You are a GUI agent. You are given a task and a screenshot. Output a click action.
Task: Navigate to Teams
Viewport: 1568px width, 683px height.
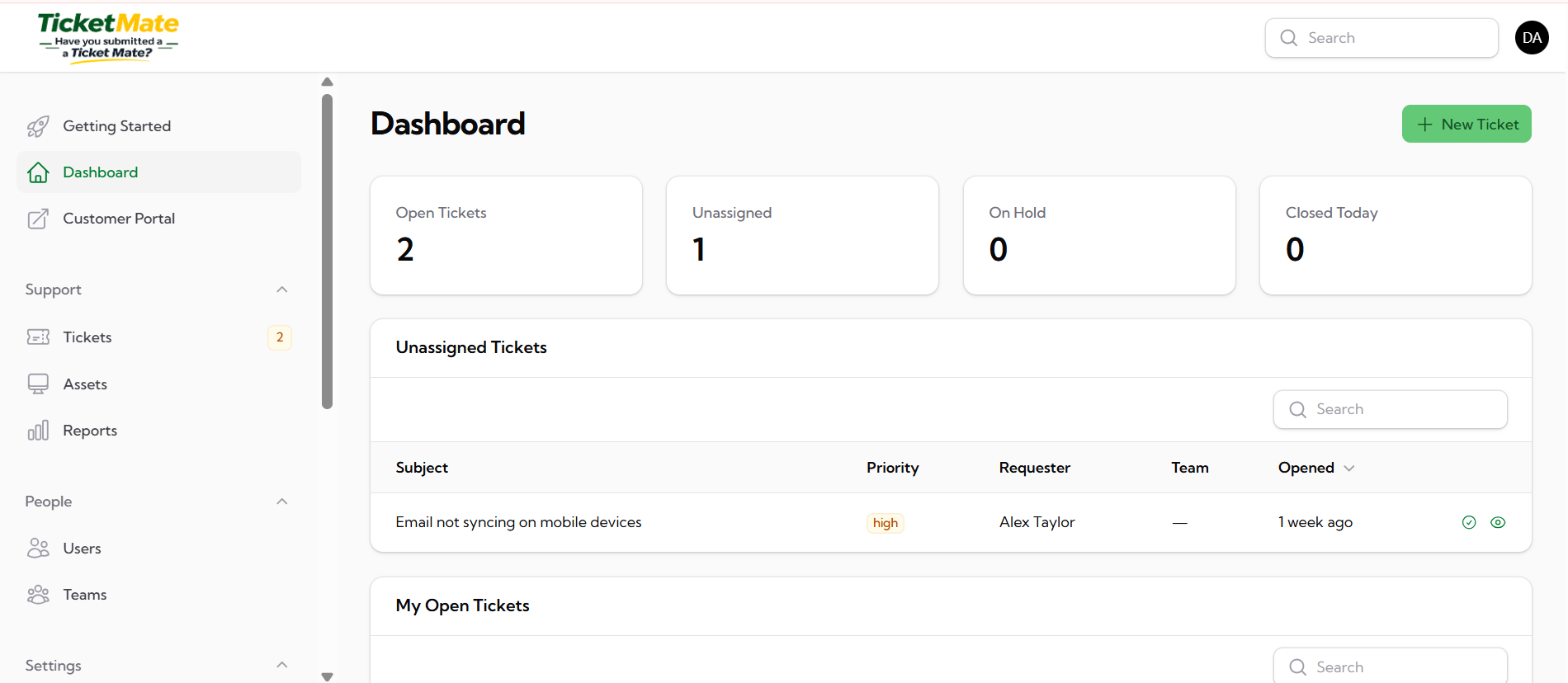[158, 595]
